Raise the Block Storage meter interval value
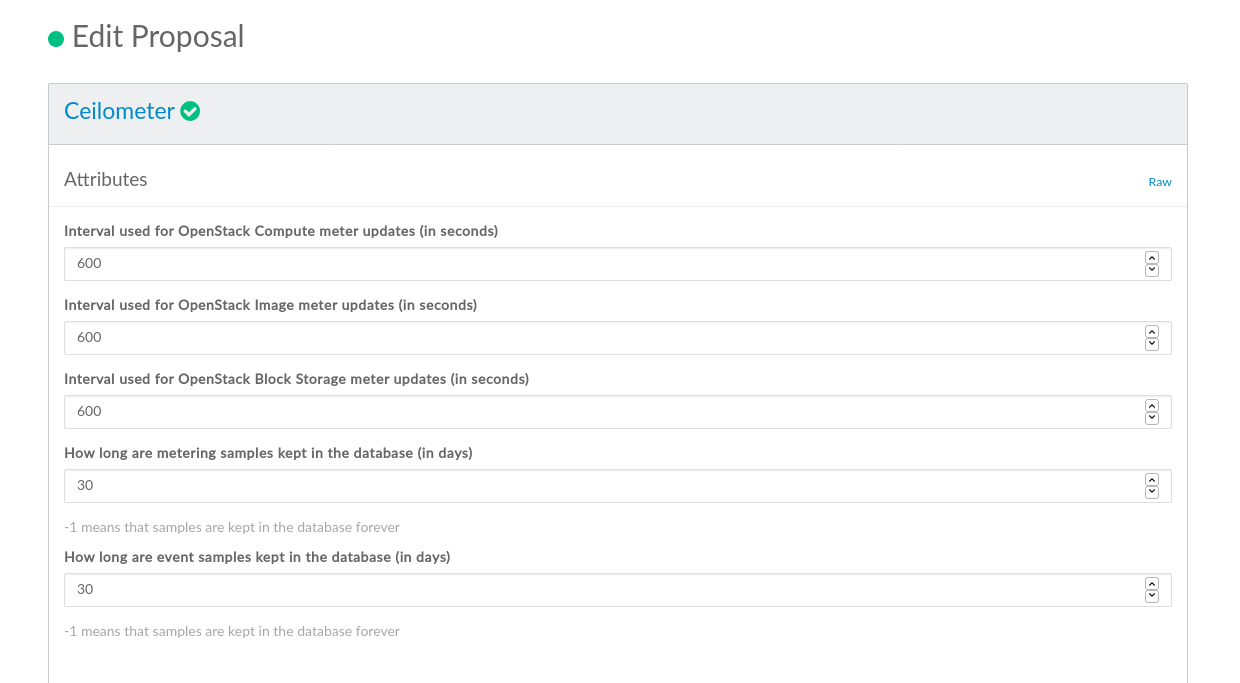 (1151, 406)
